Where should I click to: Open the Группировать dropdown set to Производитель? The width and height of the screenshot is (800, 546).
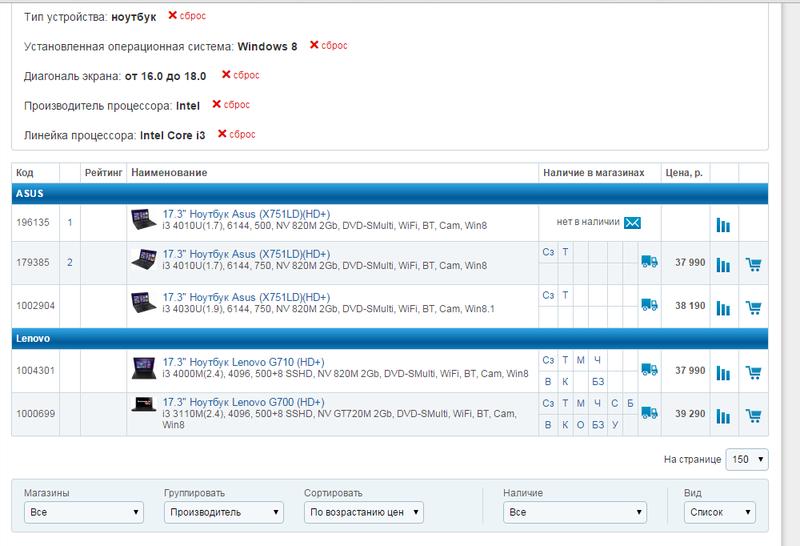(223, 512)
